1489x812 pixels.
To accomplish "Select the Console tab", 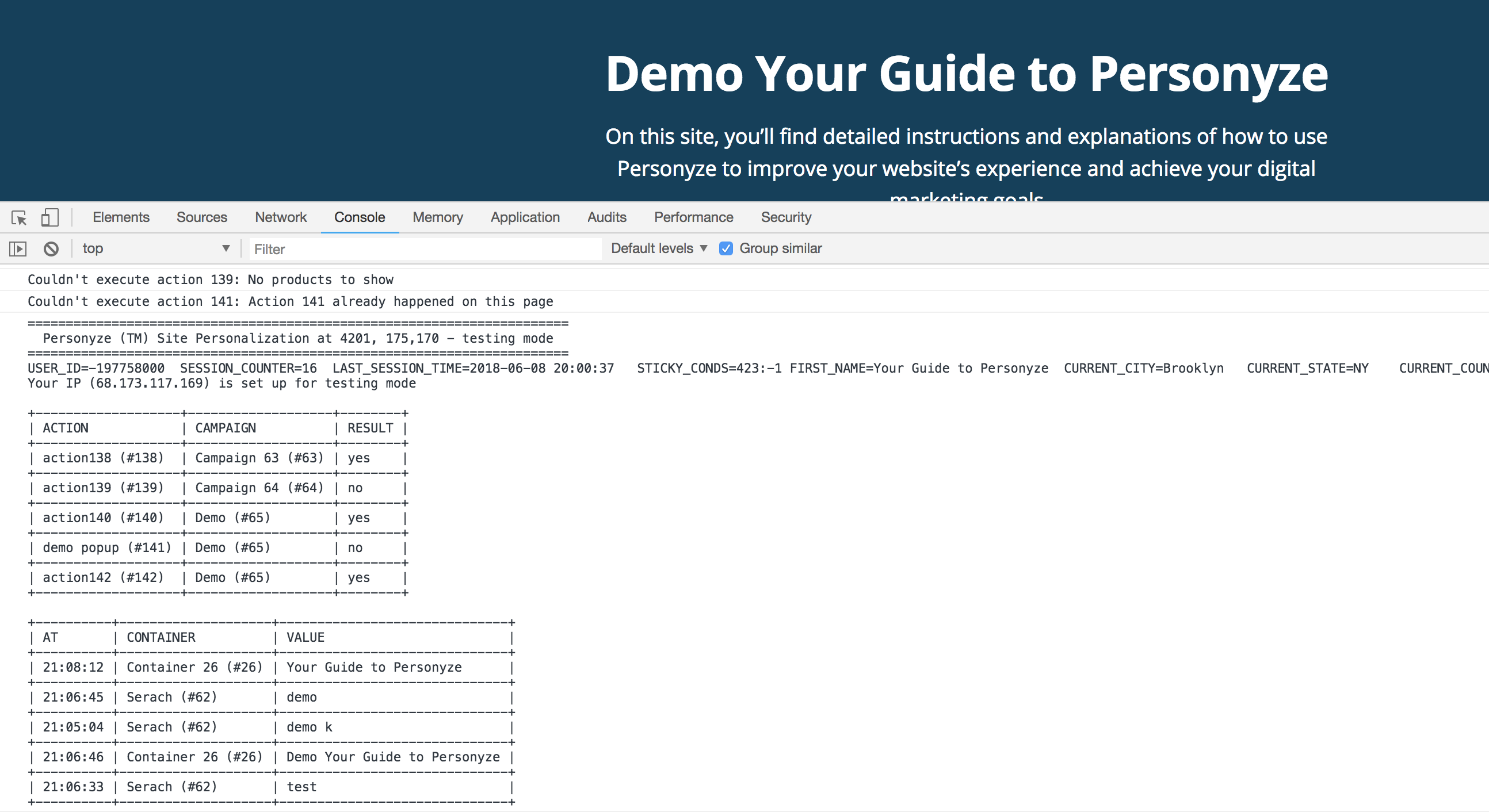I will [360, 217].
